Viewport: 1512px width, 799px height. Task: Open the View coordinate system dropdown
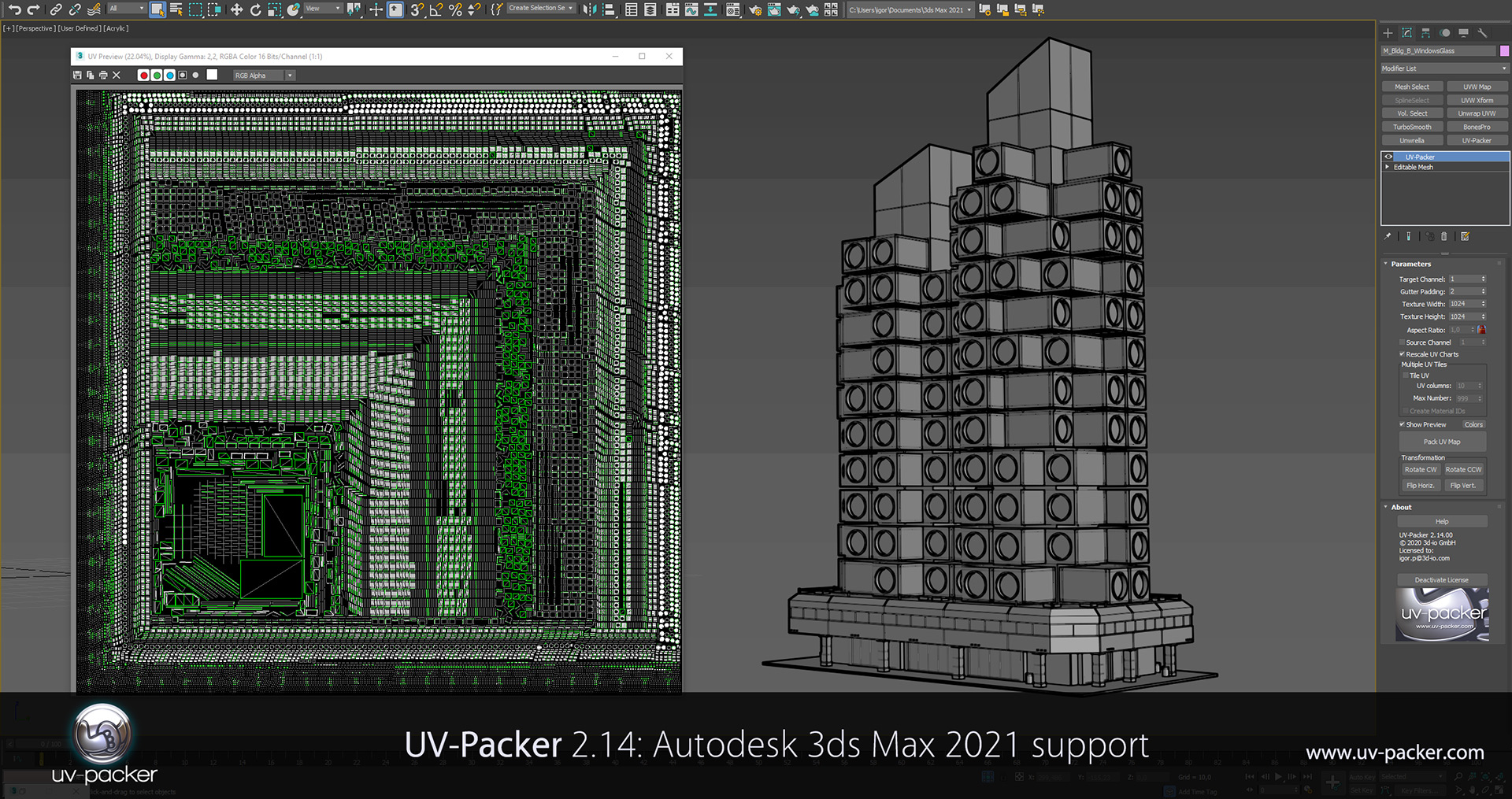(x=323, y=9)
